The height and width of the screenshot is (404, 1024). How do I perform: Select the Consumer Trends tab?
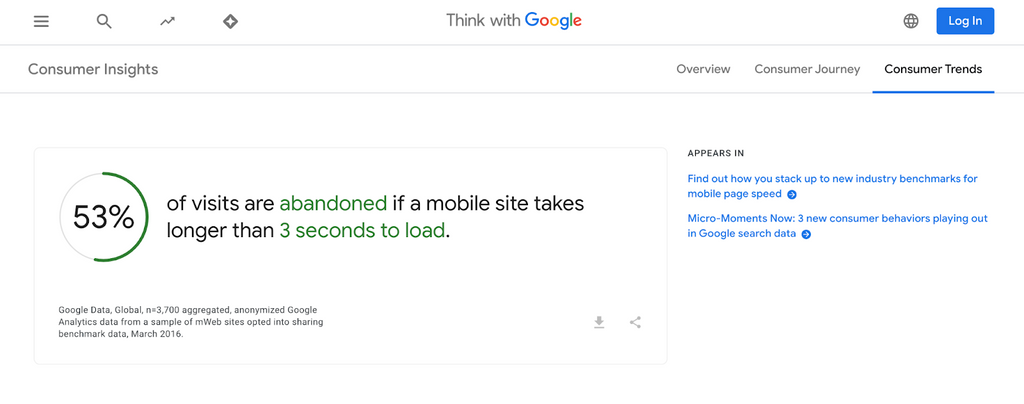click(x=933, y=69)
